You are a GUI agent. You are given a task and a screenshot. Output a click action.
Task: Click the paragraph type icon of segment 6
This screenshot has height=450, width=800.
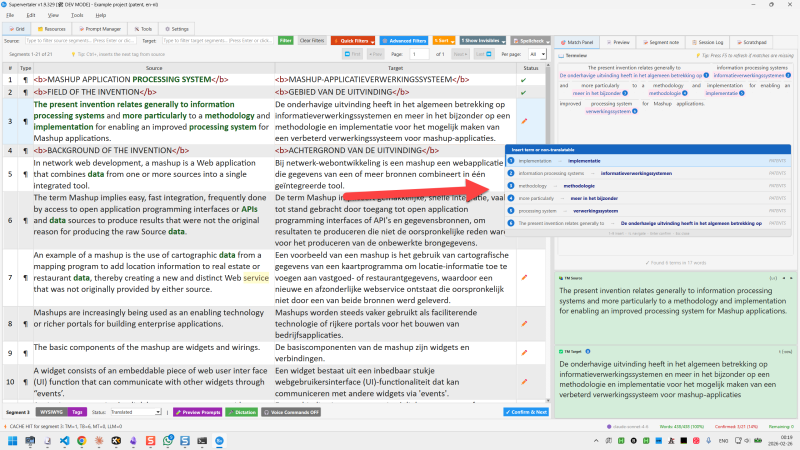pyautogui.click(x=26, y=220)
